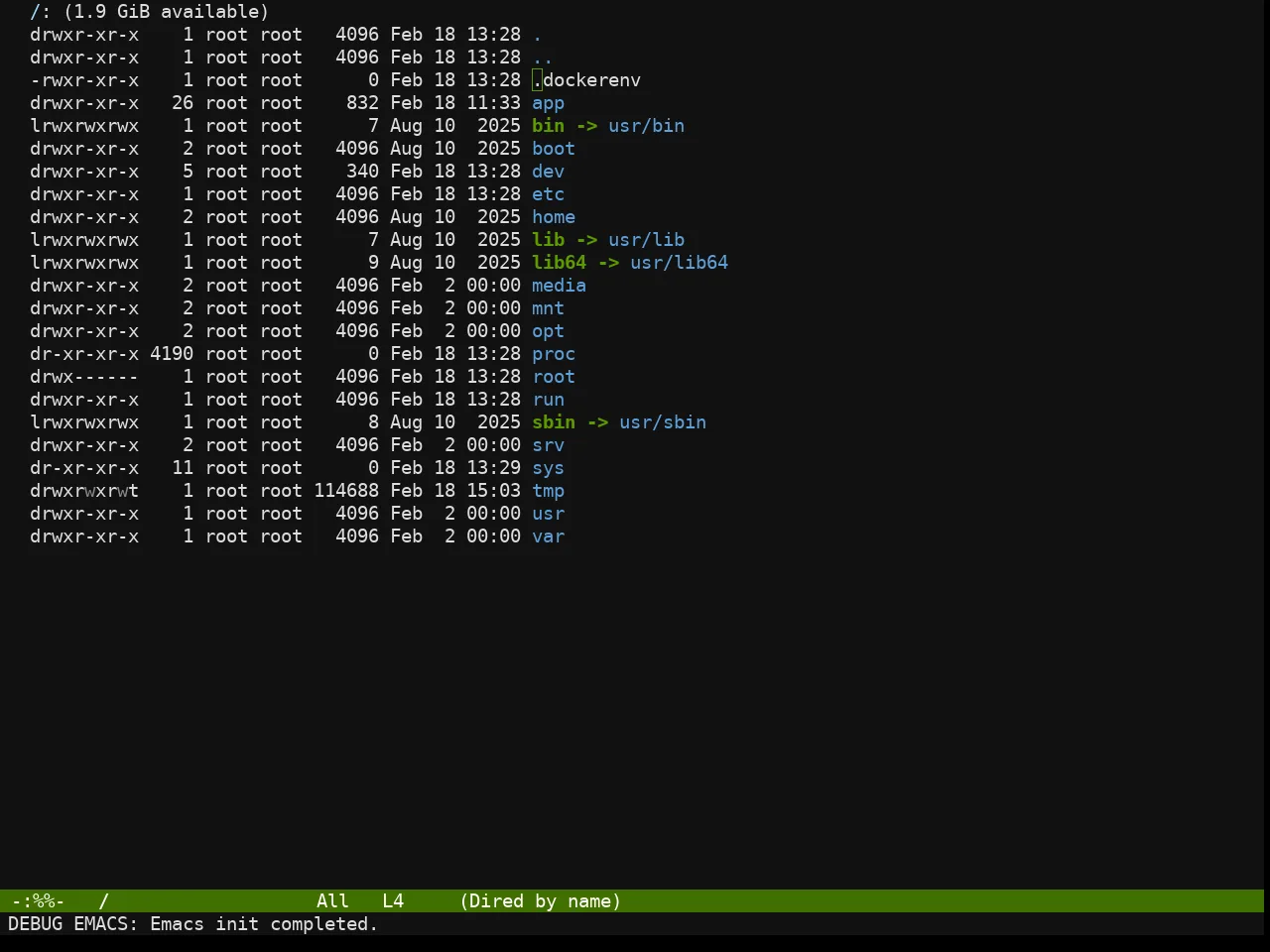Click the 'Feb 18 15:03' timestamp of tmp
This screenshot has height=952, width=1270.
click(455, 491)
